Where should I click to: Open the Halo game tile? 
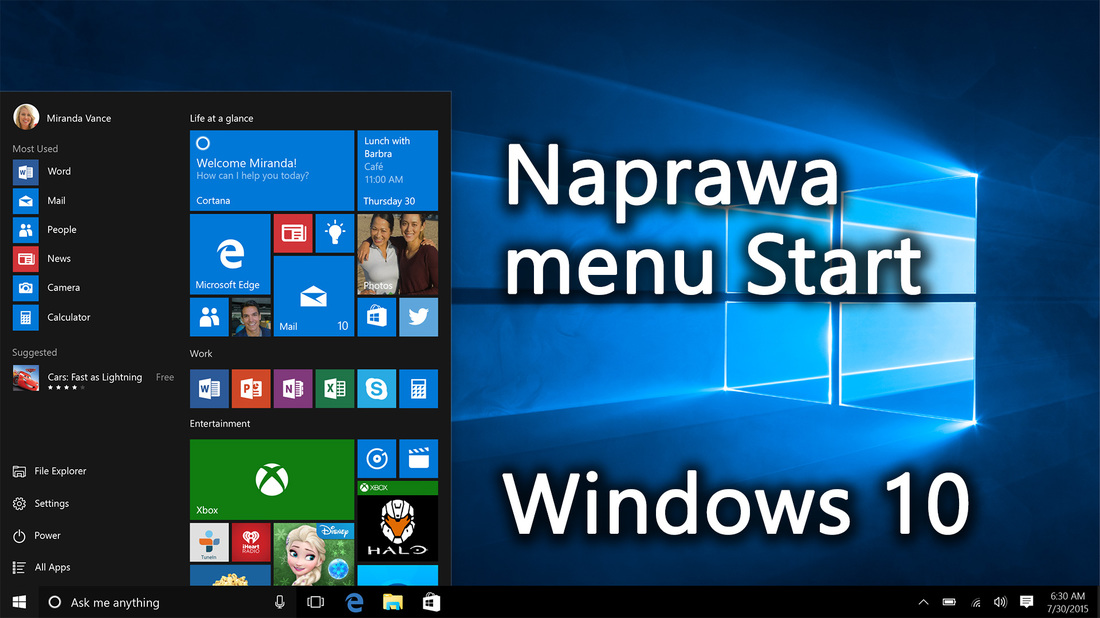[x=398, y=521]
